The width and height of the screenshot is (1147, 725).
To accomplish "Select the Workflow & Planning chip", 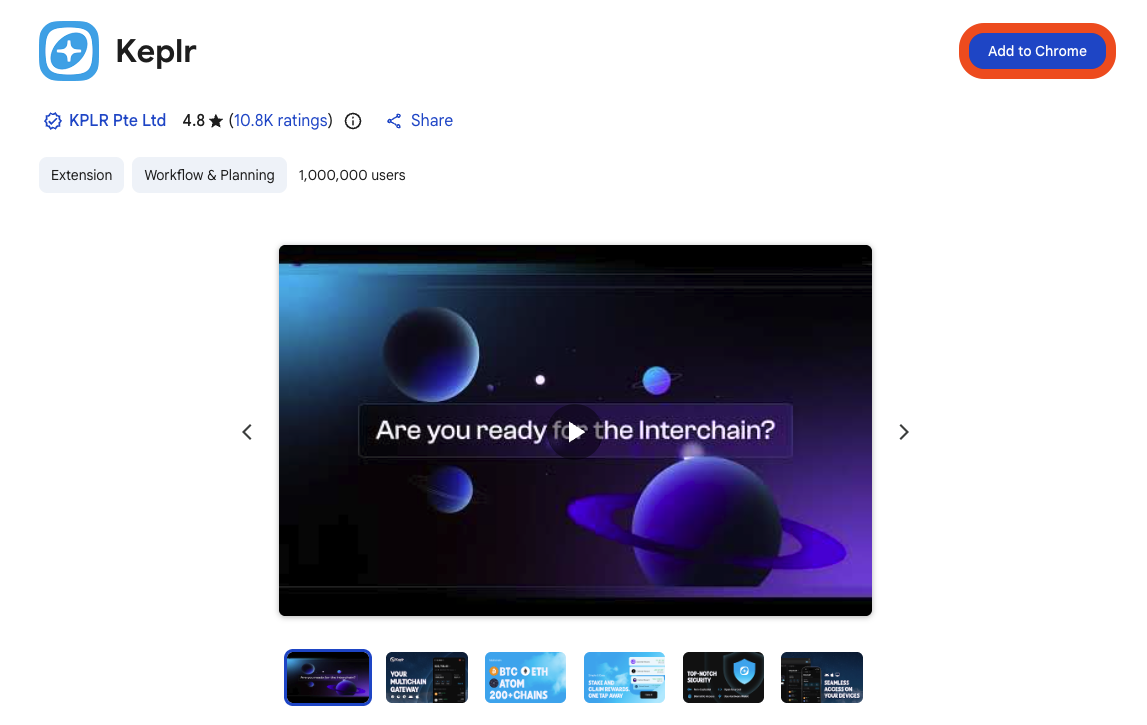I will click(x=209, y=175).
